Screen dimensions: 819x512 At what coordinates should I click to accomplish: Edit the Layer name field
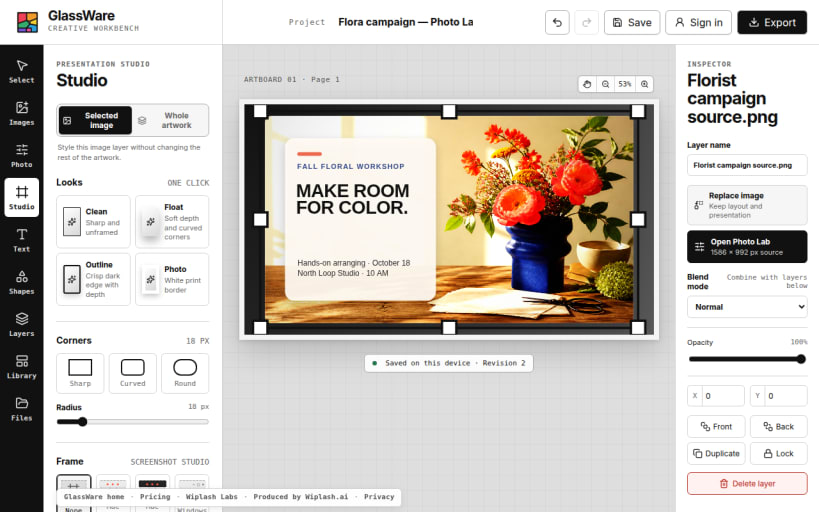click(x=747, y=165)
